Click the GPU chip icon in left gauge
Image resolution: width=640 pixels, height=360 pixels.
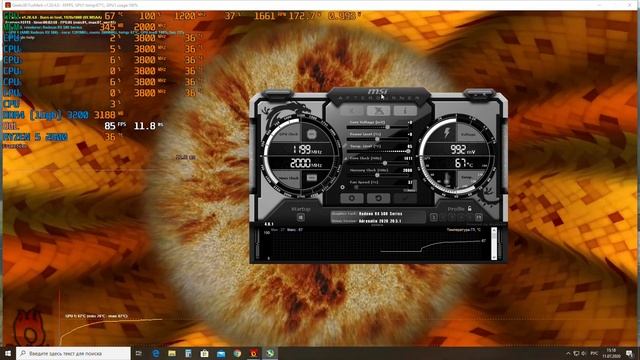click(312, 134)
